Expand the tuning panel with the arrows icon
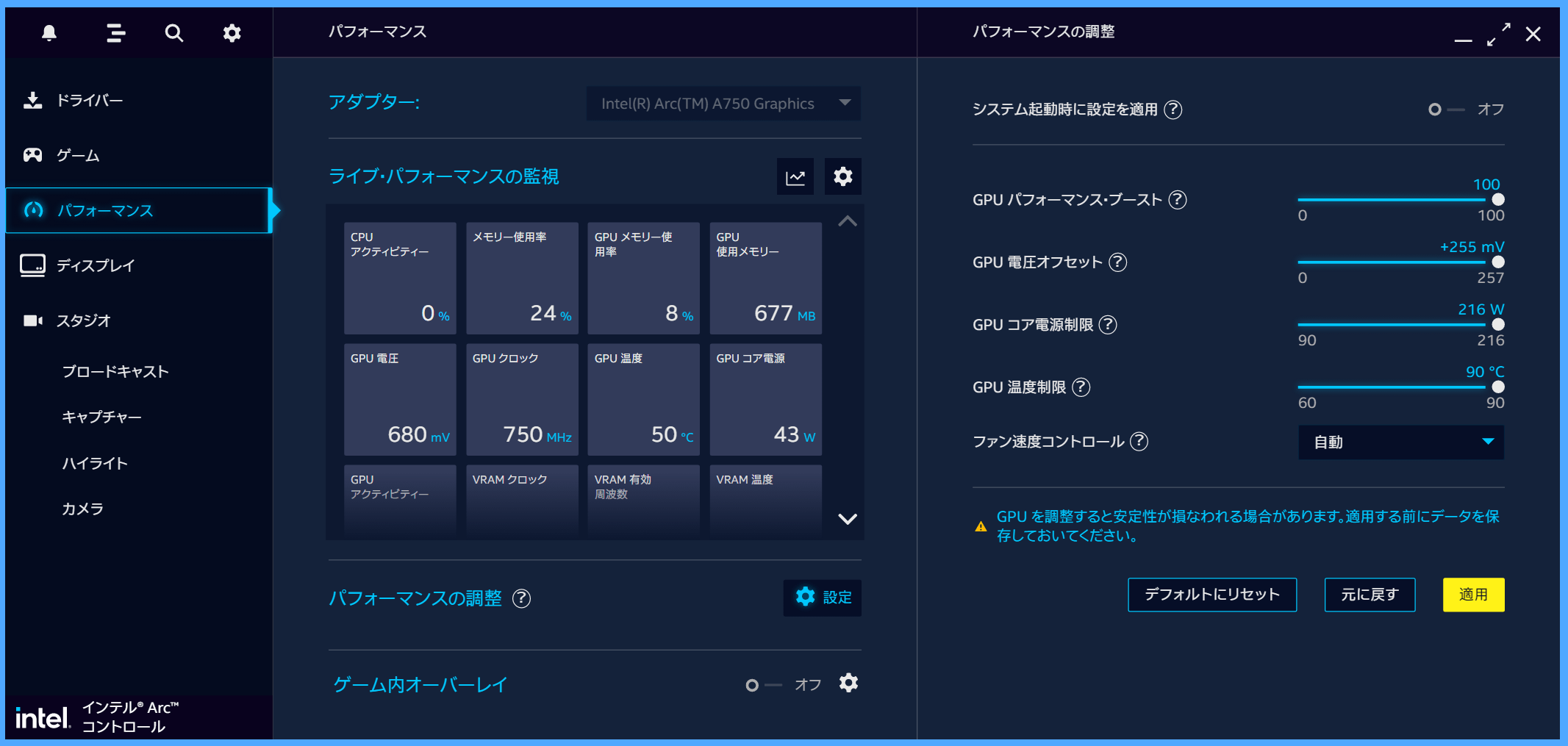The height and width of the screenshot is (746, 1568). (1498, 34)
